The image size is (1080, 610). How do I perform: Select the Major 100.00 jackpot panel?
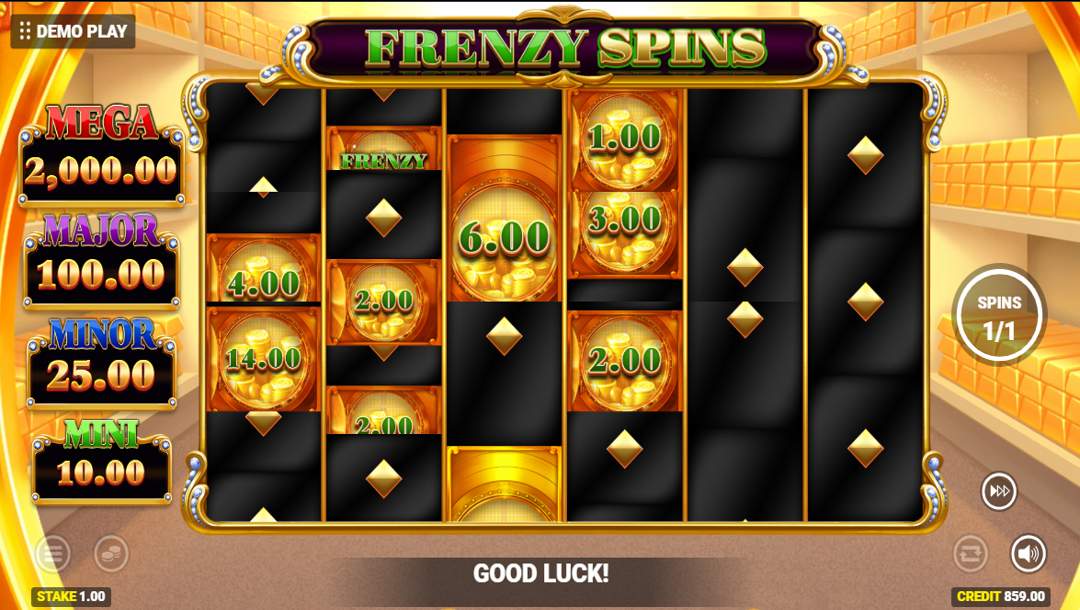click(102, 262)
